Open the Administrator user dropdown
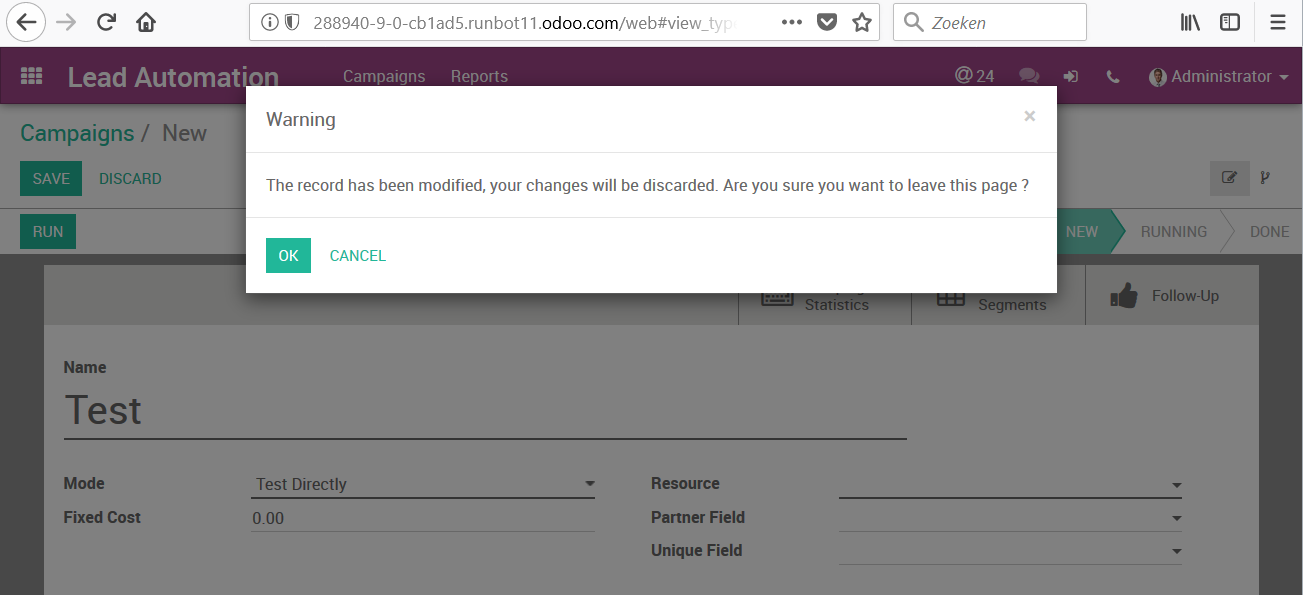 pyautogui.click(x=1218, y=76)
